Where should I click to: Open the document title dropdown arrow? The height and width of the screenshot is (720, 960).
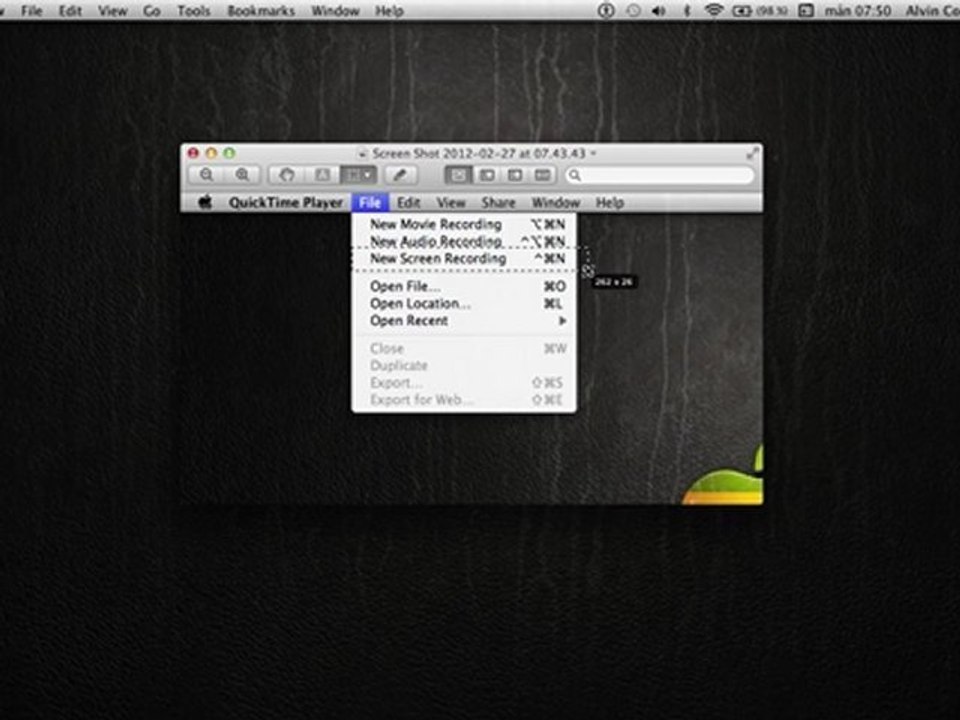tap(593, 153)
